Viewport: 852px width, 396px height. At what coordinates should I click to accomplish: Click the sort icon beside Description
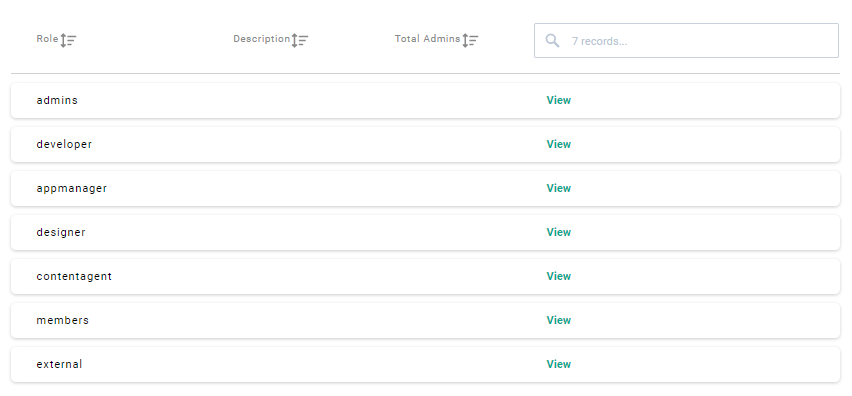pyautogui.click(x=300, y=40)
